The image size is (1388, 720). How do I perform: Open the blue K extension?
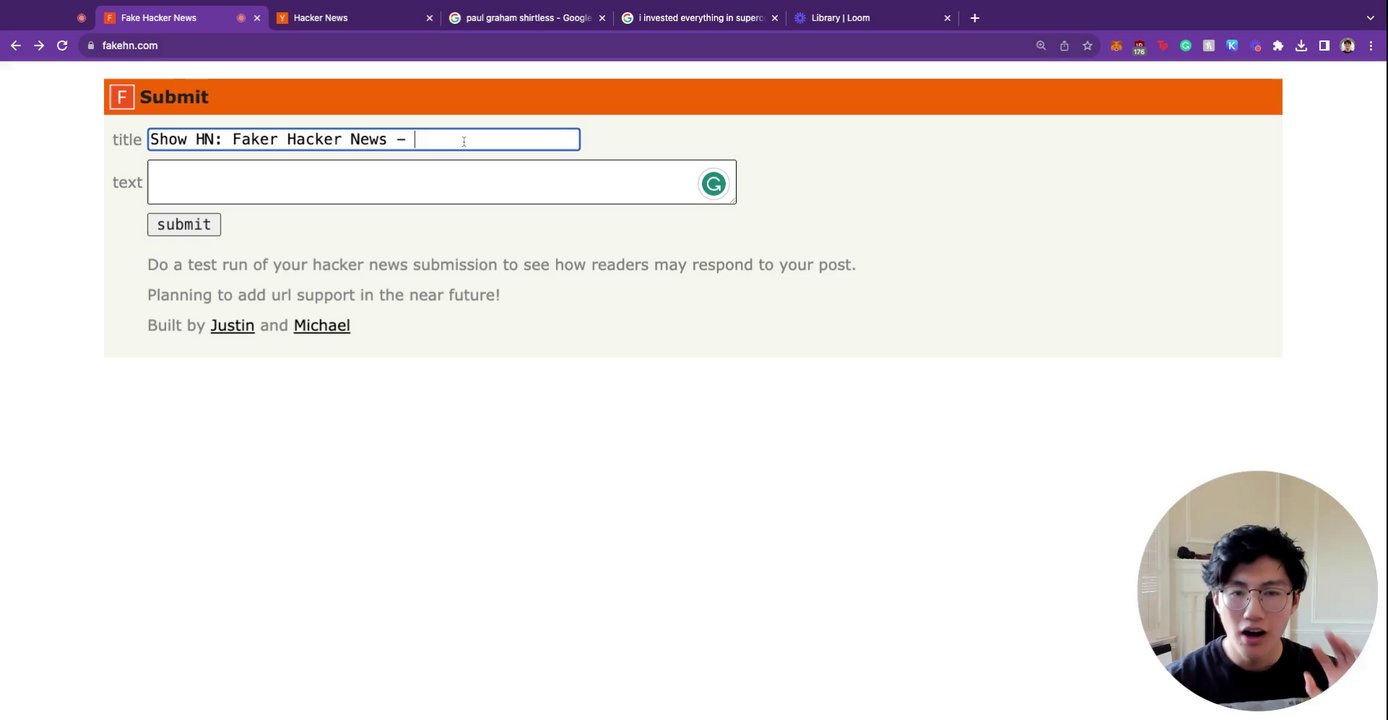[x=1232, y=45]
